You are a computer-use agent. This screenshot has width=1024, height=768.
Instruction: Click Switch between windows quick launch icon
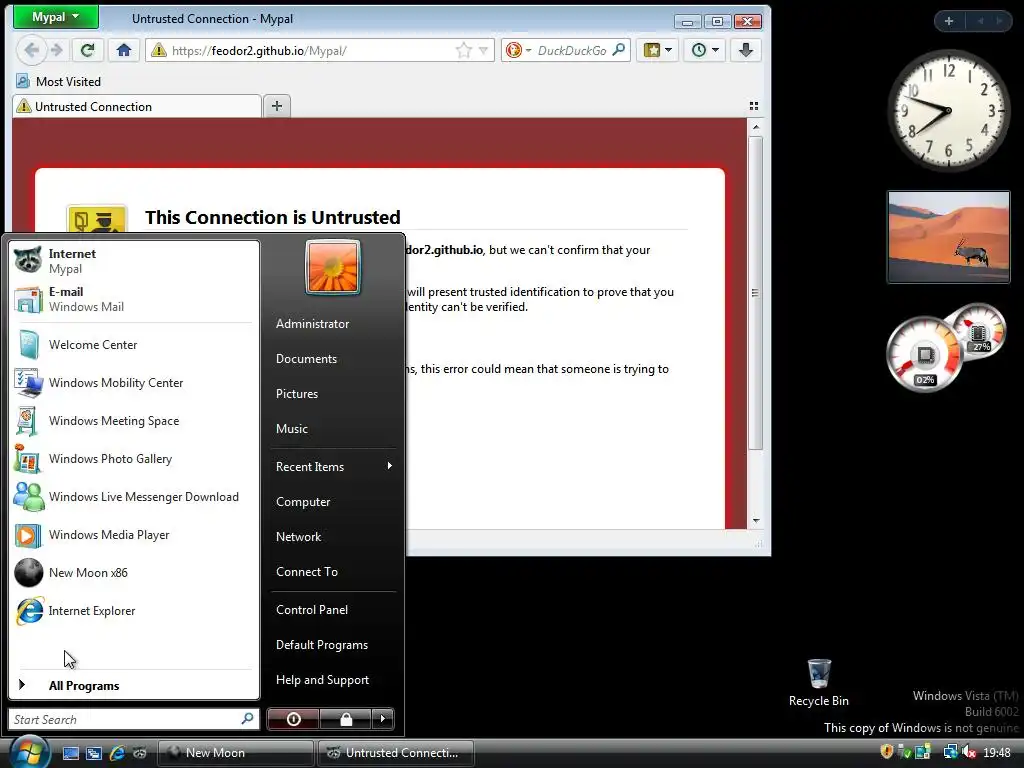(93, 753)
